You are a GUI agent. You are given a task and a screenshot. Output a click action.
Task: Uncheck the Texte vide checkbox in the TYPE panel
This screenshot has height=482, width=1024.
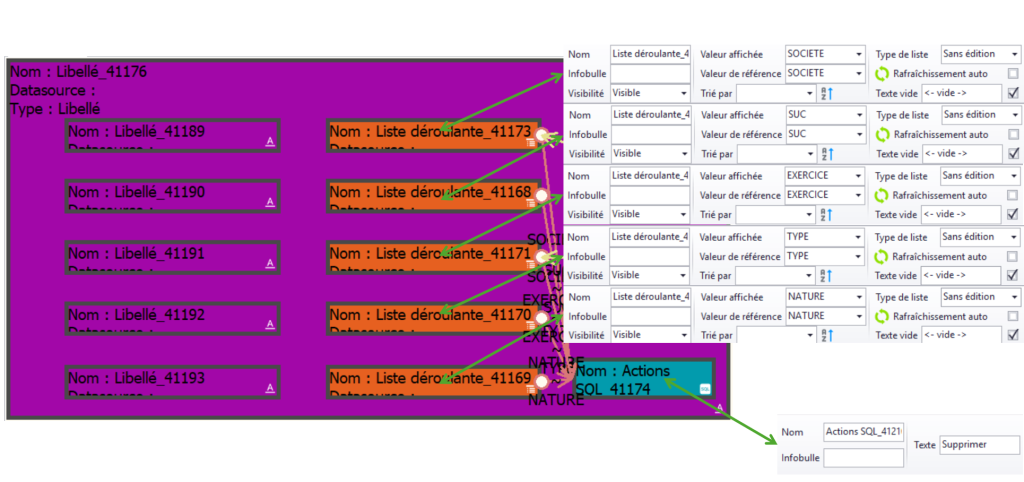[1013, 275]
